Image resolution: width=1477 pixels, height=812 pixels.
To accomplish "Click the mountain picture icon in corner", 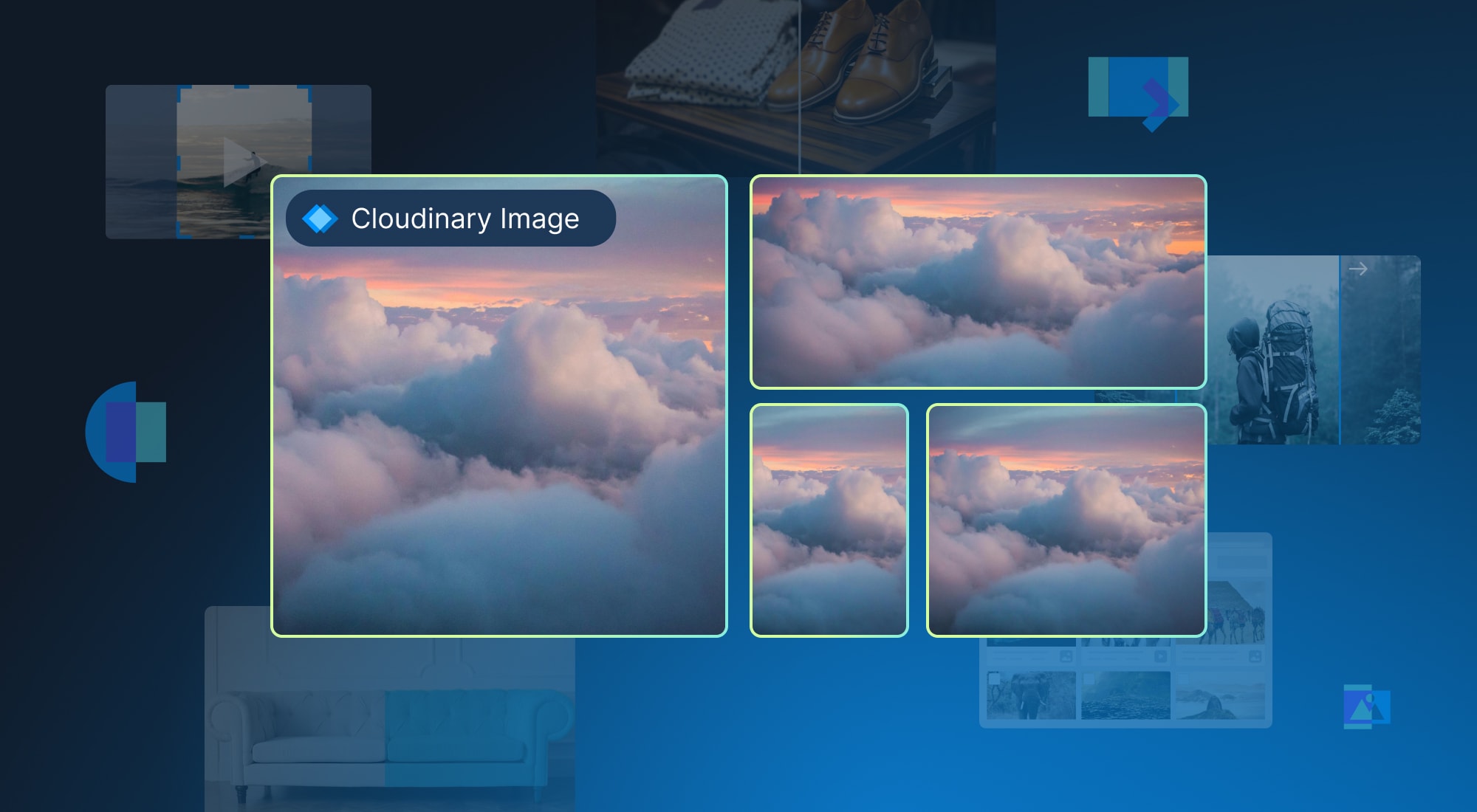I will tap(1366, 707).
